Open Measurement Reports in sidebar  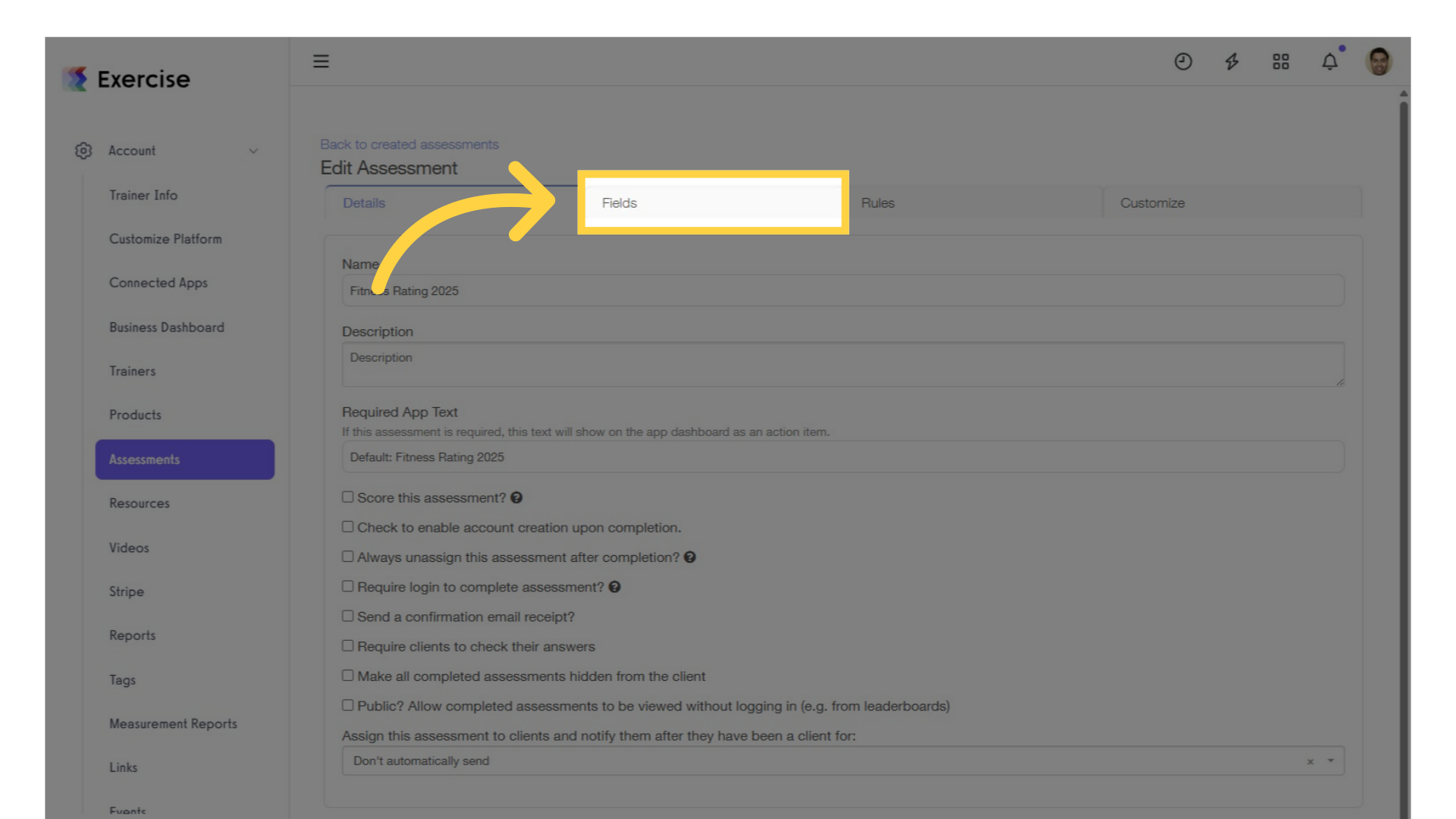point(173,724)
